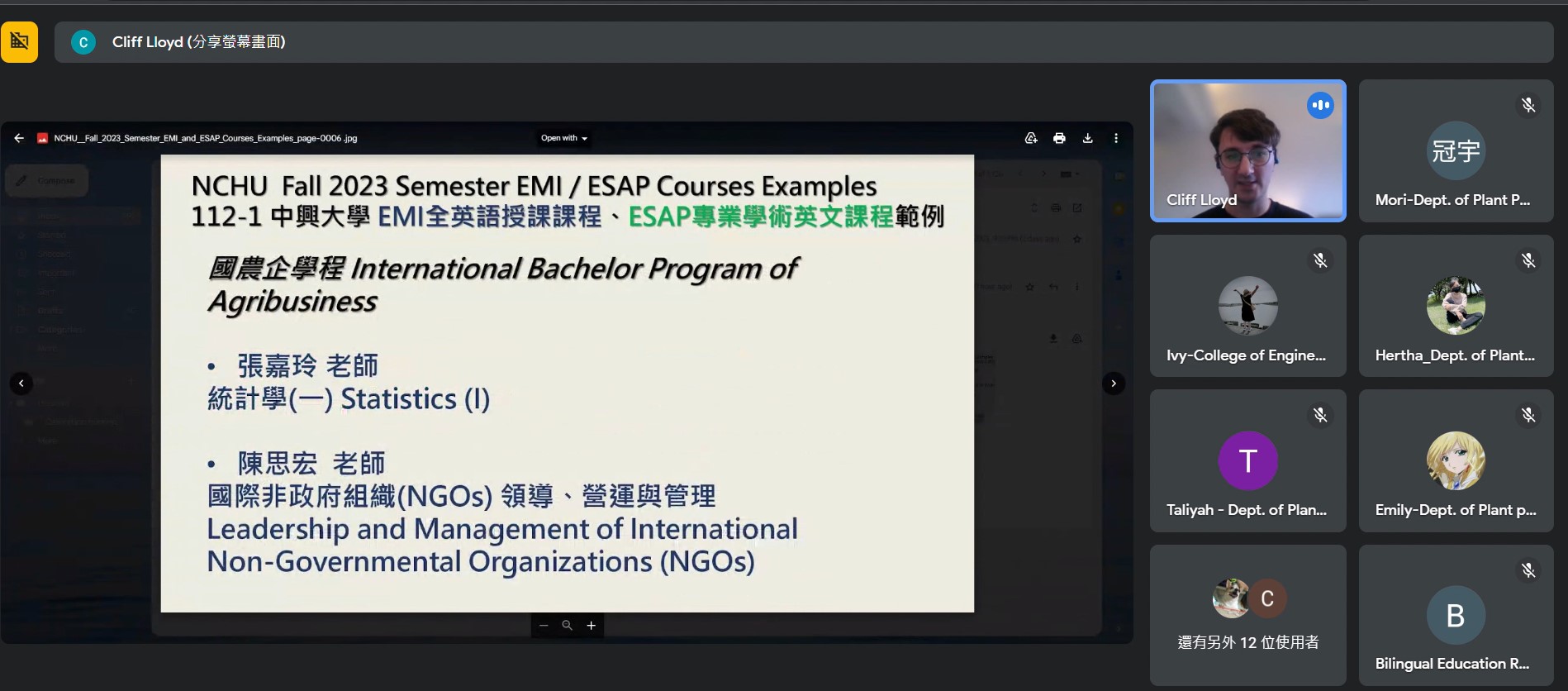Click Hertha's profile photo avatar
1568x691 pixels.
coord(1456,306)
